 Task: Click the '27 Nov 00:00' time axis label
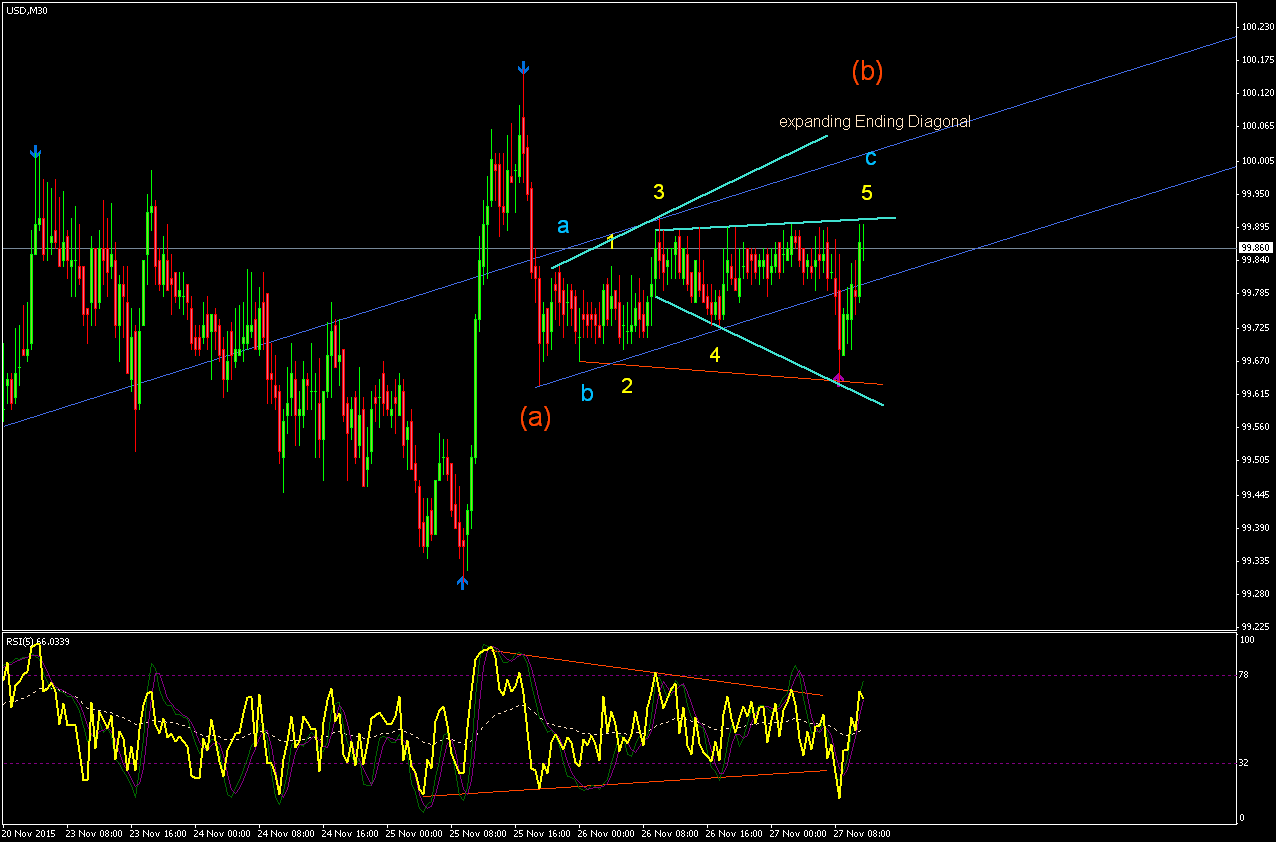[798, 832]
